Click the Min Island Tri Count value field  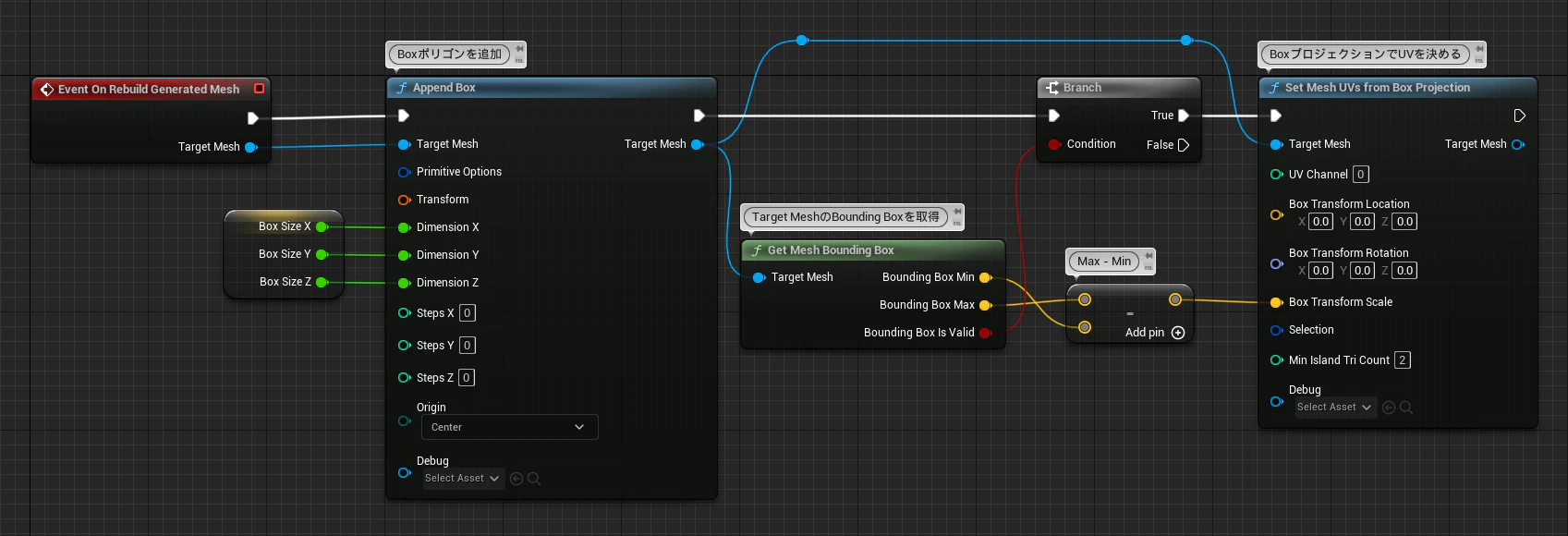[1402, 360]
